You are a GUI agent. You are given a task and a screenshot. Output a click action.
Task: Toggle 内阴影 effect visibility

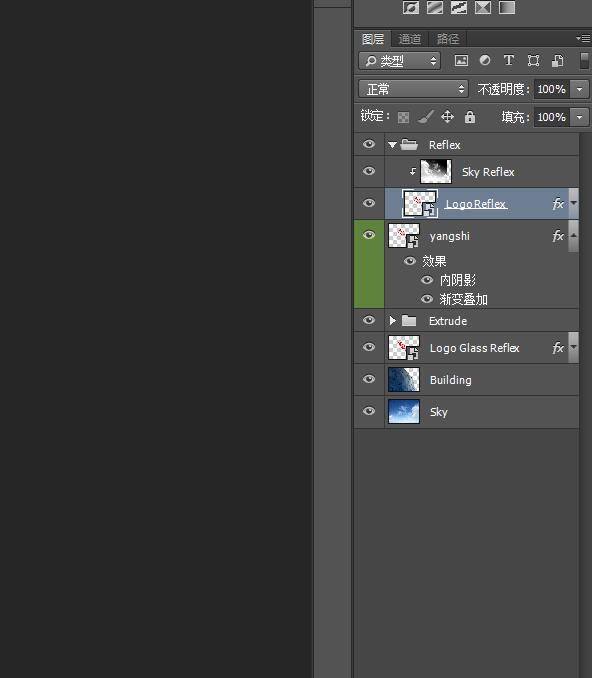pos(427,280)
